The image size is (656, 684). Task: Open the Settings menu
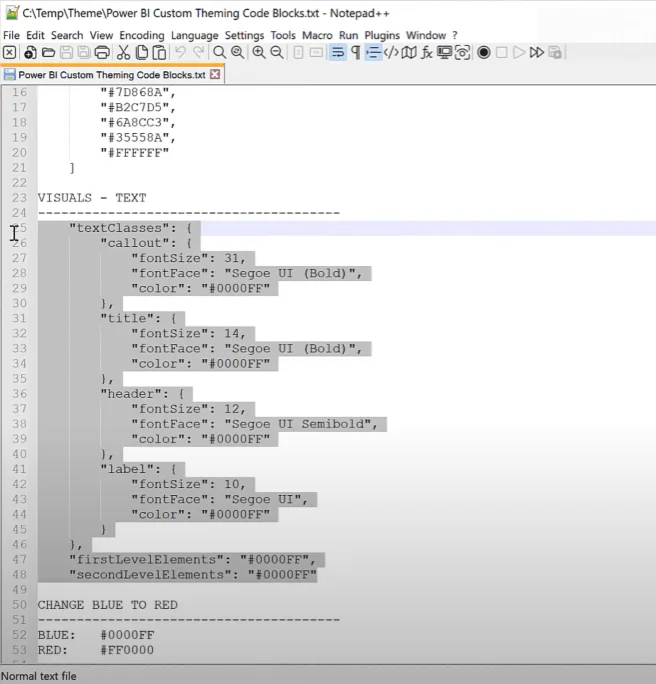(244, 35)
